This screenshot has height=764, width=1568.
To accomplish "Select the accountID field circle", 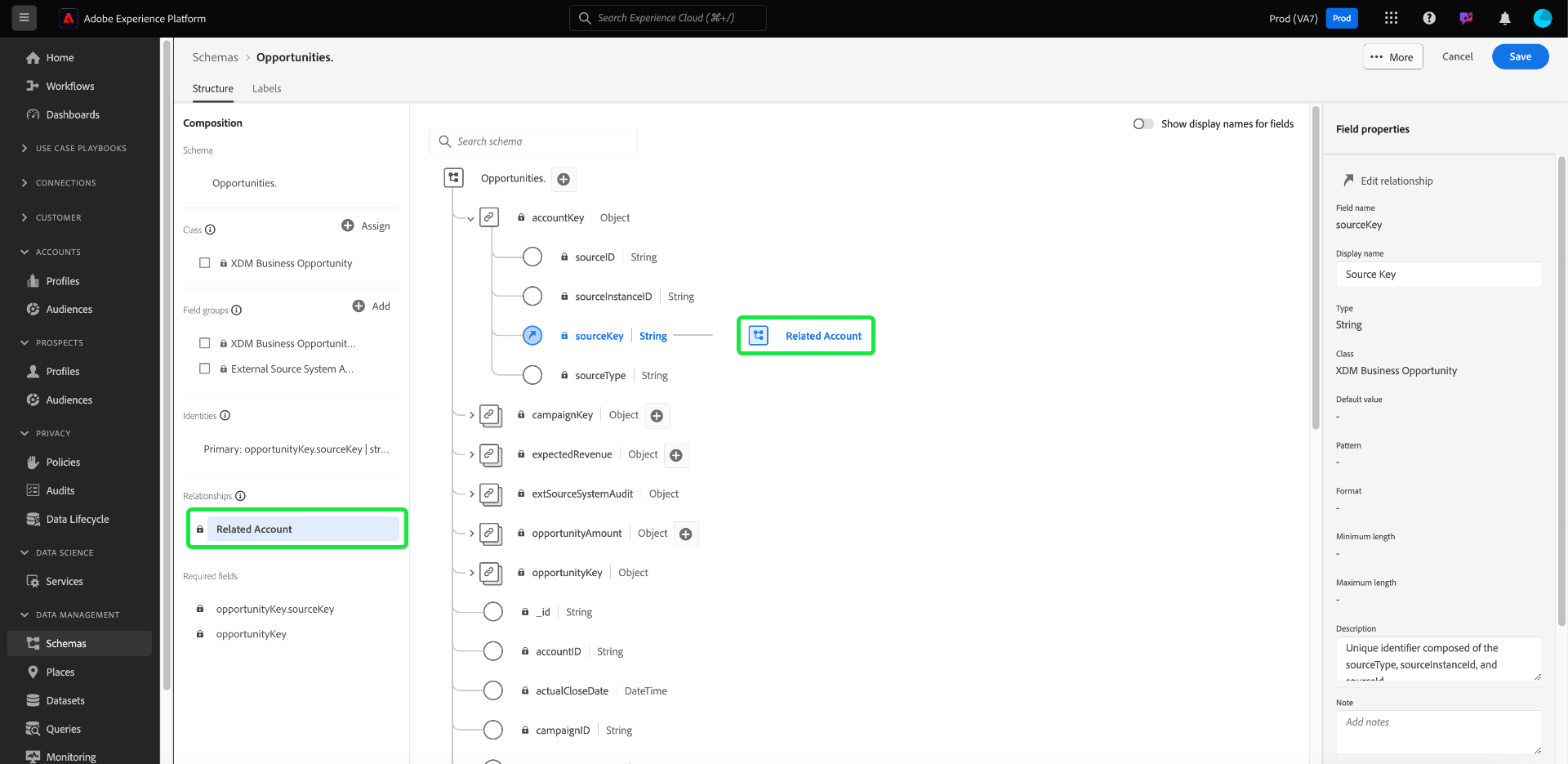I will tap(493, 652).
